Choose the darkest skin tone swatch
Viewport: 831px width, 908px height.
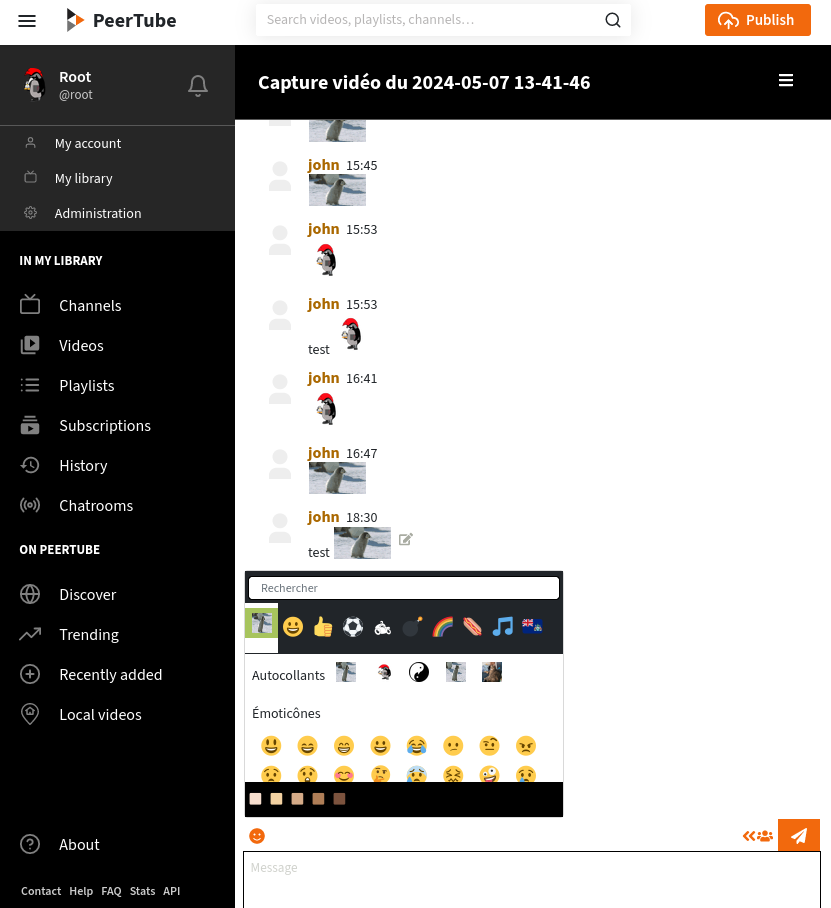[339, 799]
